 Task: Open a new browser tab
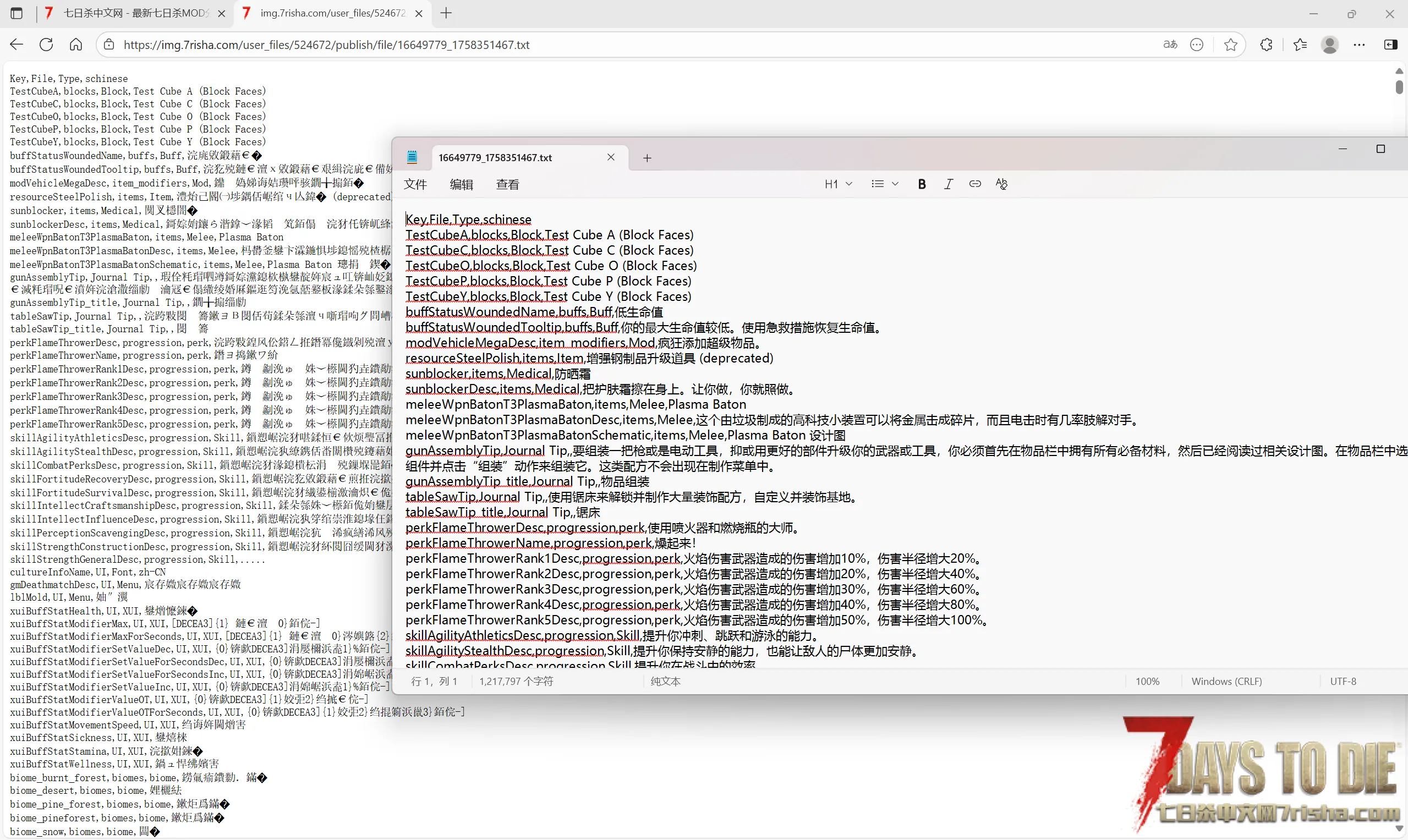[446, 13]
